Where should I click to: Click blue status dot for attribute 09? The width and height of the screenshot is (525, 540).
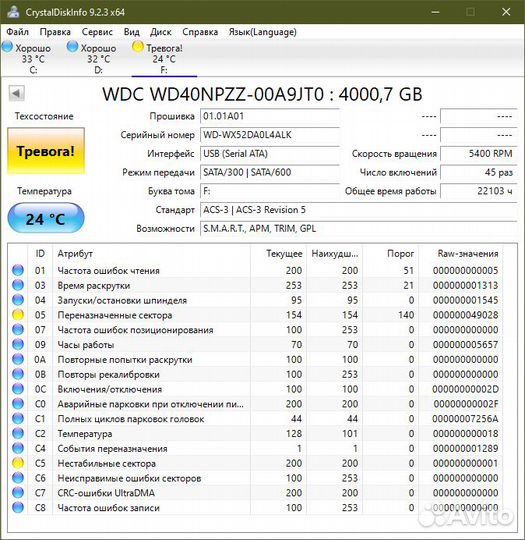(x=18, y=344)
